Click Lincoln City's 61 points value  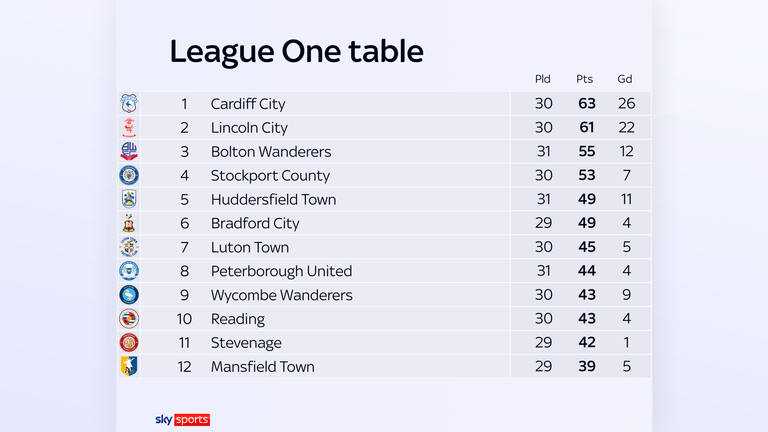pos(586,128)
